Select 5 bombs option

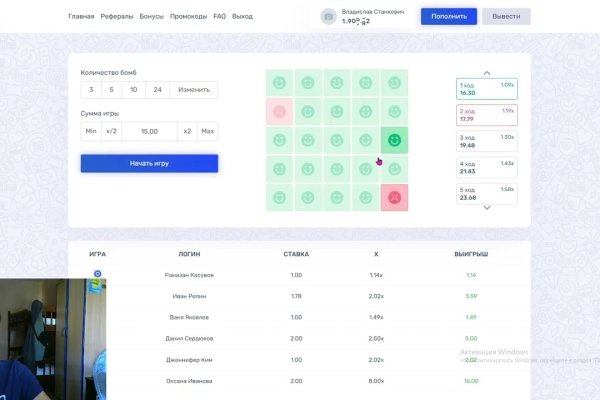point(112,90)
